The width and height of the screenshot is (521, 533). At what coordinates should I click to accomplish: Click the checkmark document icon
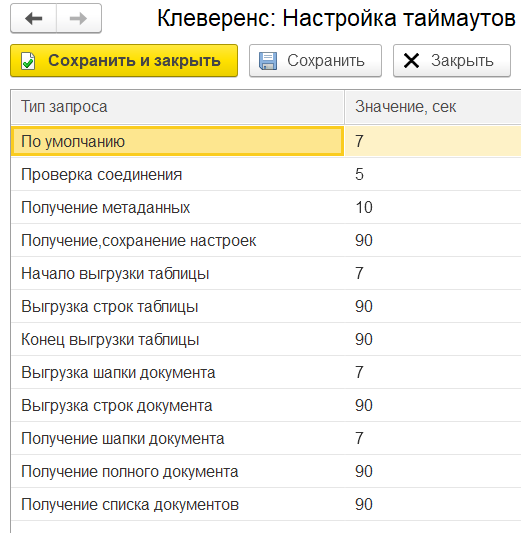(x=28, y=61)
